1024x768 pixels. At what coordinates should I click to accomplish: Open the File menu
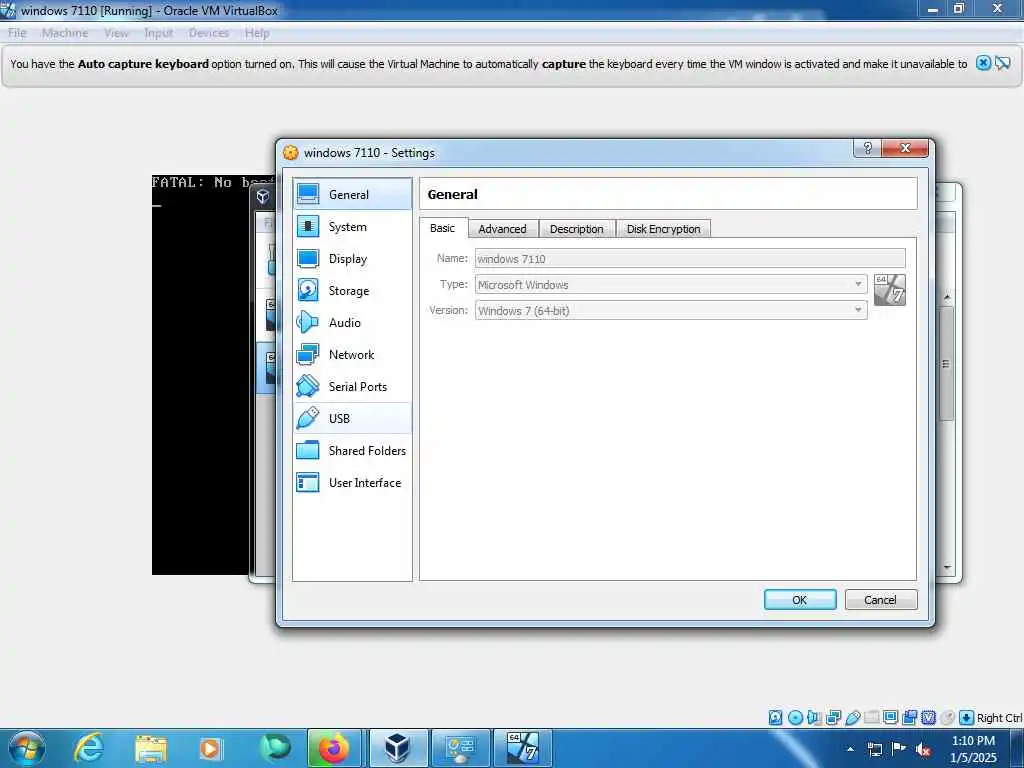click(x=18, y=33)
